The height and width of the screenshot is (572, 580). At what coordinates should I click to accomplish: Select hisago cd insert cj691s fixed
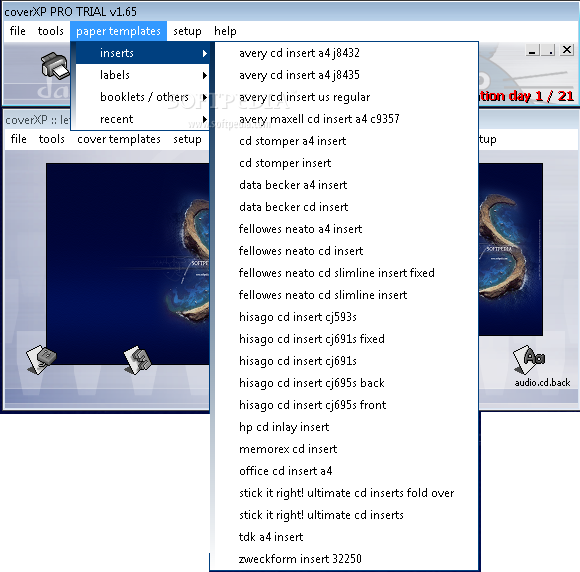346,339
